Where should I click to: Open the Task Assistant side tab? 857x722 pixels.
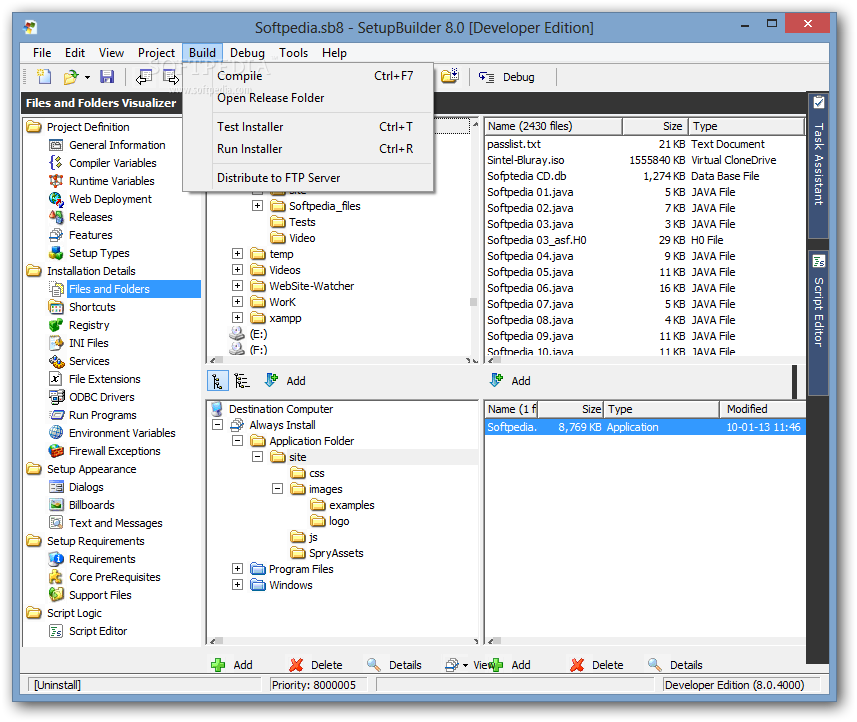[818, 164]
